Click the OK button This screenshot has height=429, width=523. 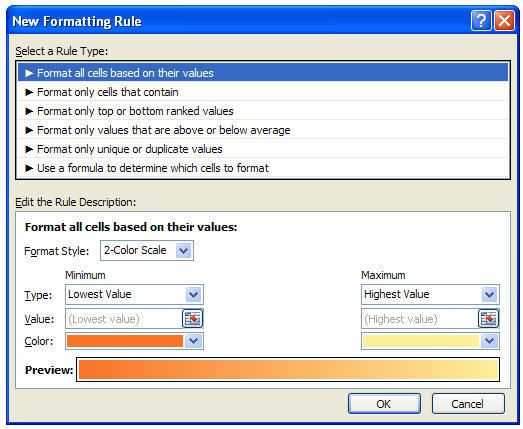(x=384, y=404)
